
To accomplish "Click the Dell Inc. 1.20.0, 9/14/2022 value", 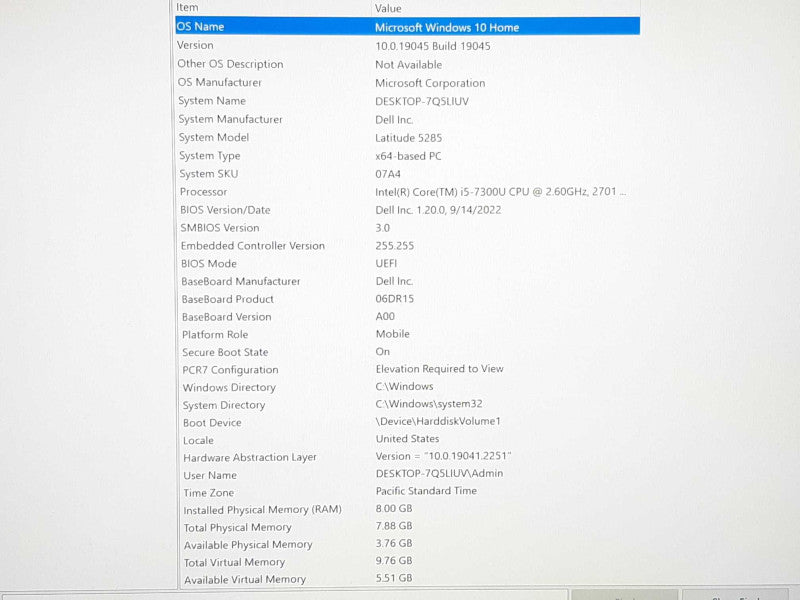I will [438, 210].
